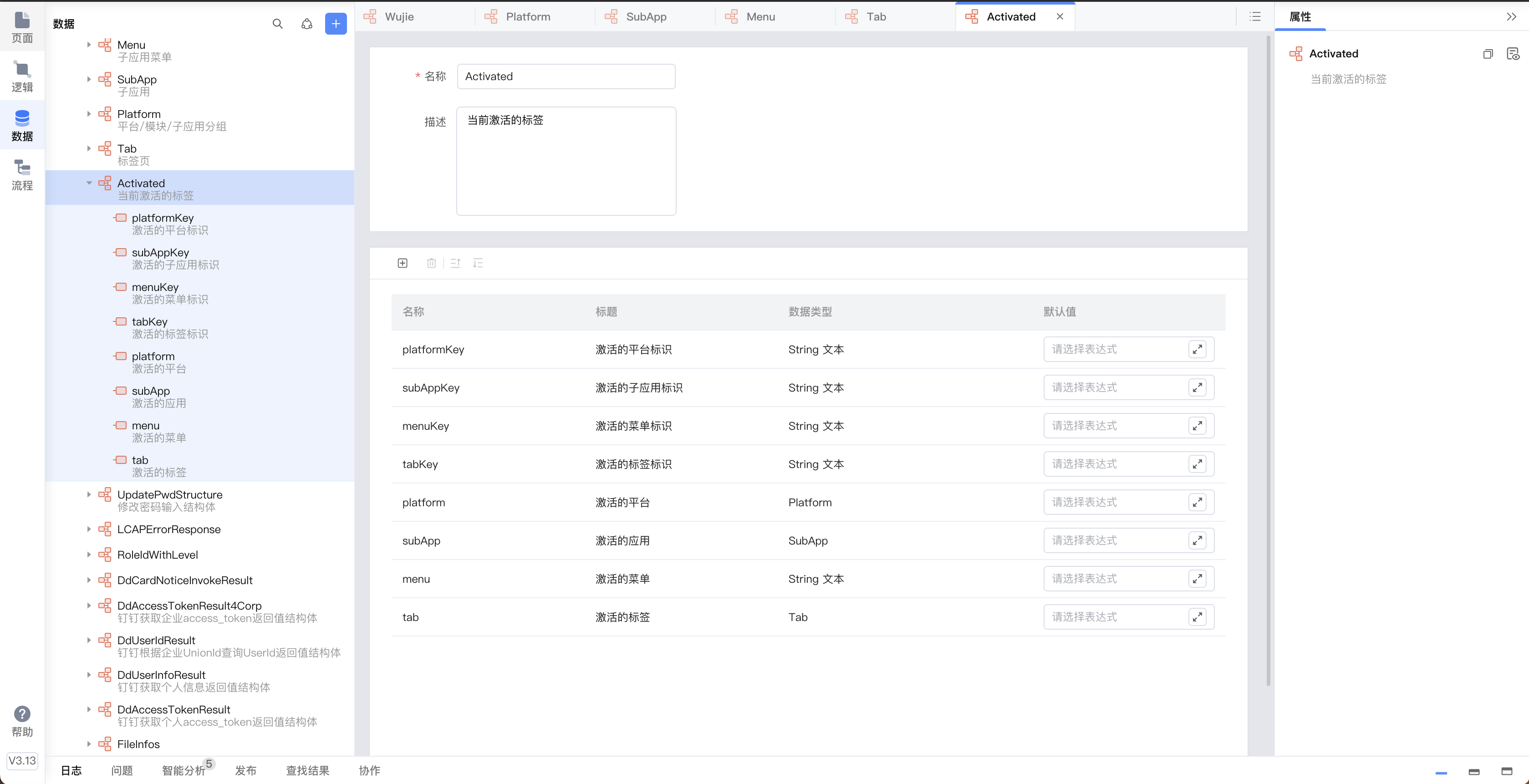Click the delete field trash icon
Viewport: 1529px width, 784px height.
(432, 263)
